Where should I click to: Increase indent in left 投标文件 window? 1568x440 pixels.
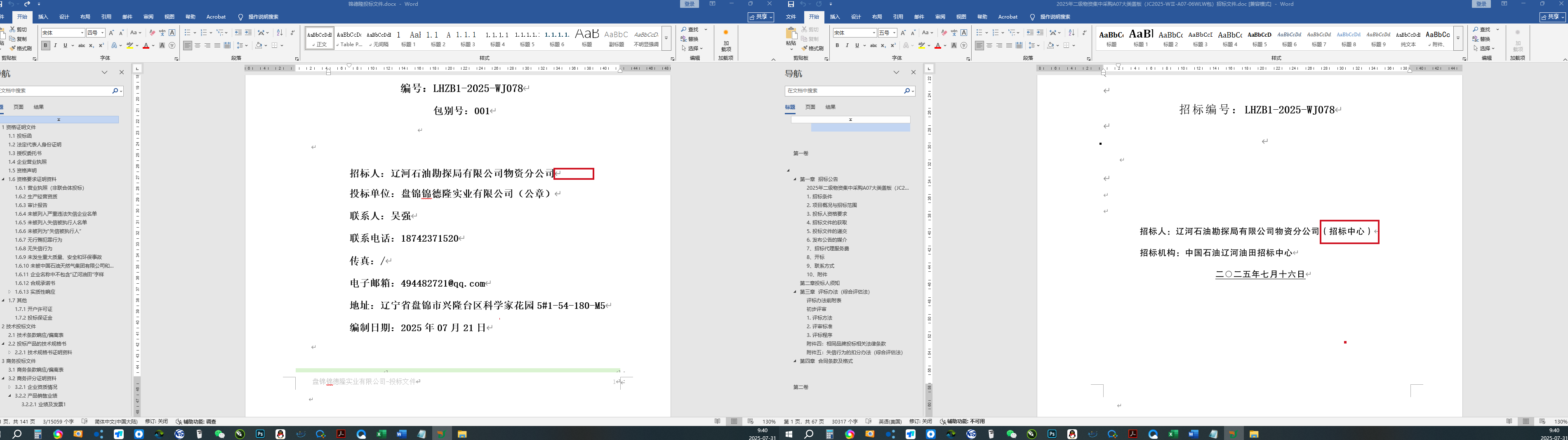[x=248, y=33]
